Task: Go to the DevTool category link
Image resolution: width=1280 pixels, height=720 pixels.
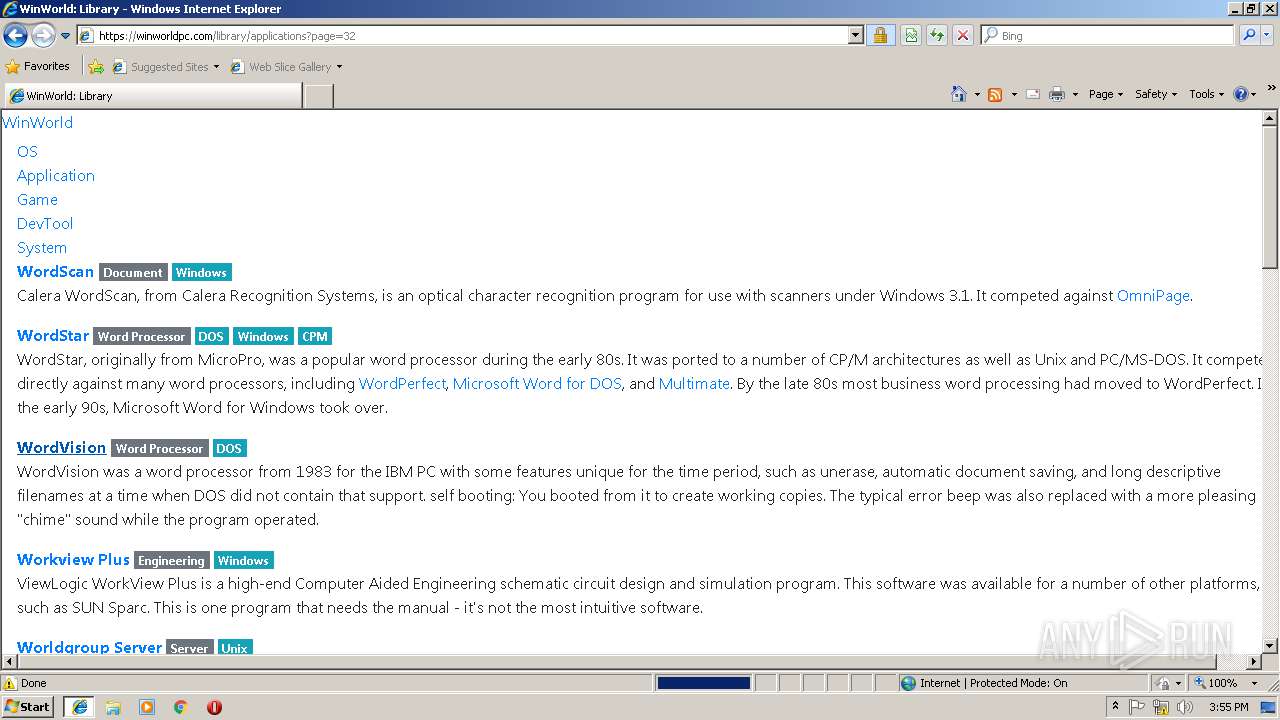Action: pyautogui.click(x=45, y=224)
